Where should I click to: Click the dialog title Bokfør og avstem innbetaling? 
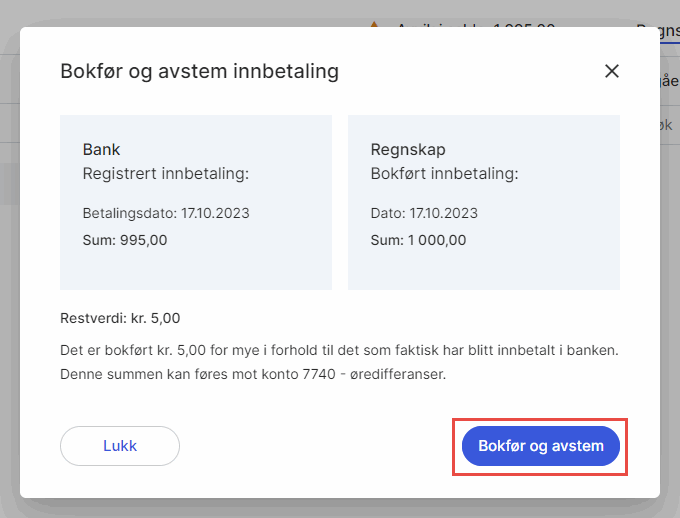(199, 71)
